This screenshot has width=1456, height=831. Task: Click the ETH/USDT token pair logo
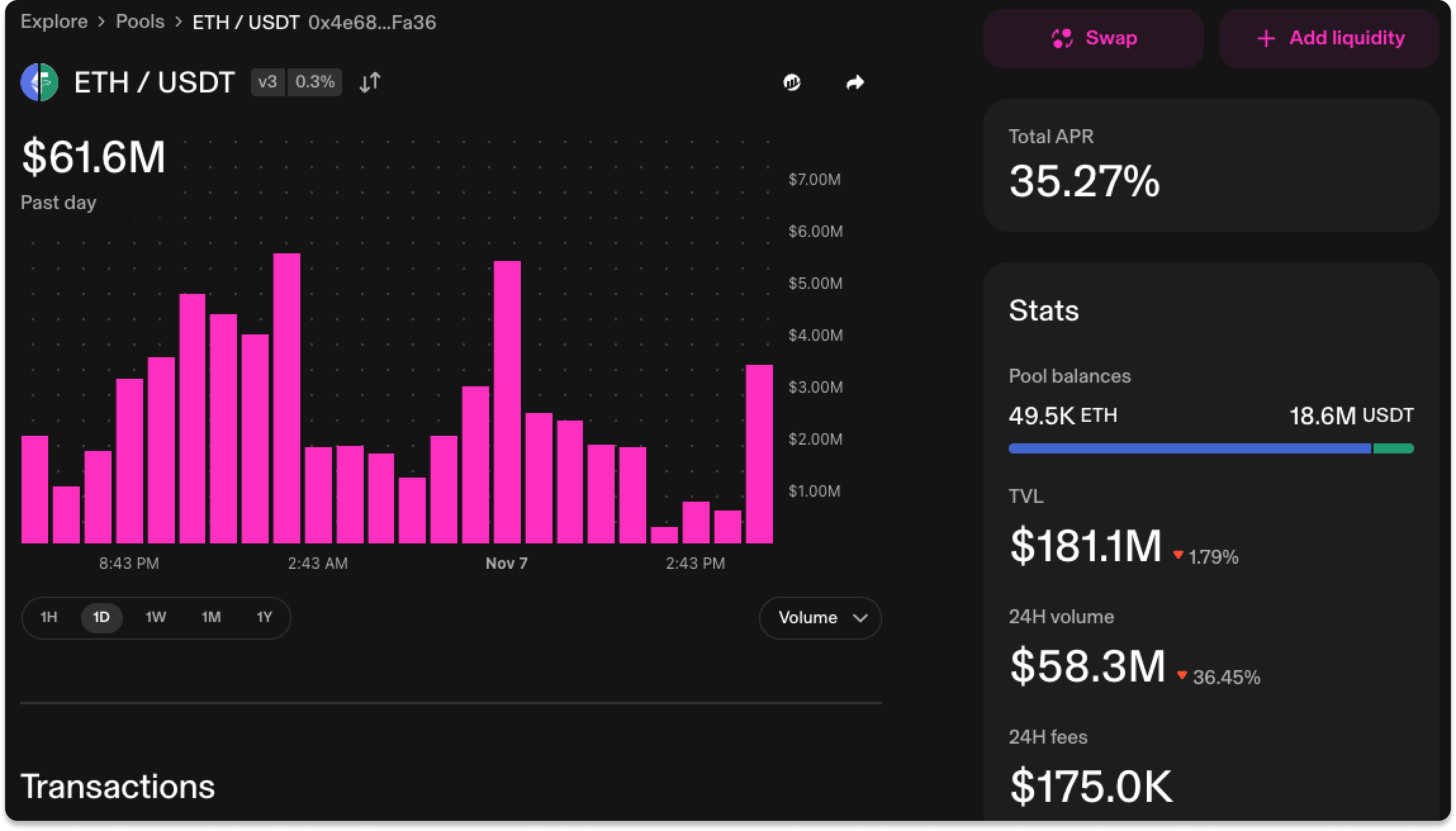(x=39, y=82)
